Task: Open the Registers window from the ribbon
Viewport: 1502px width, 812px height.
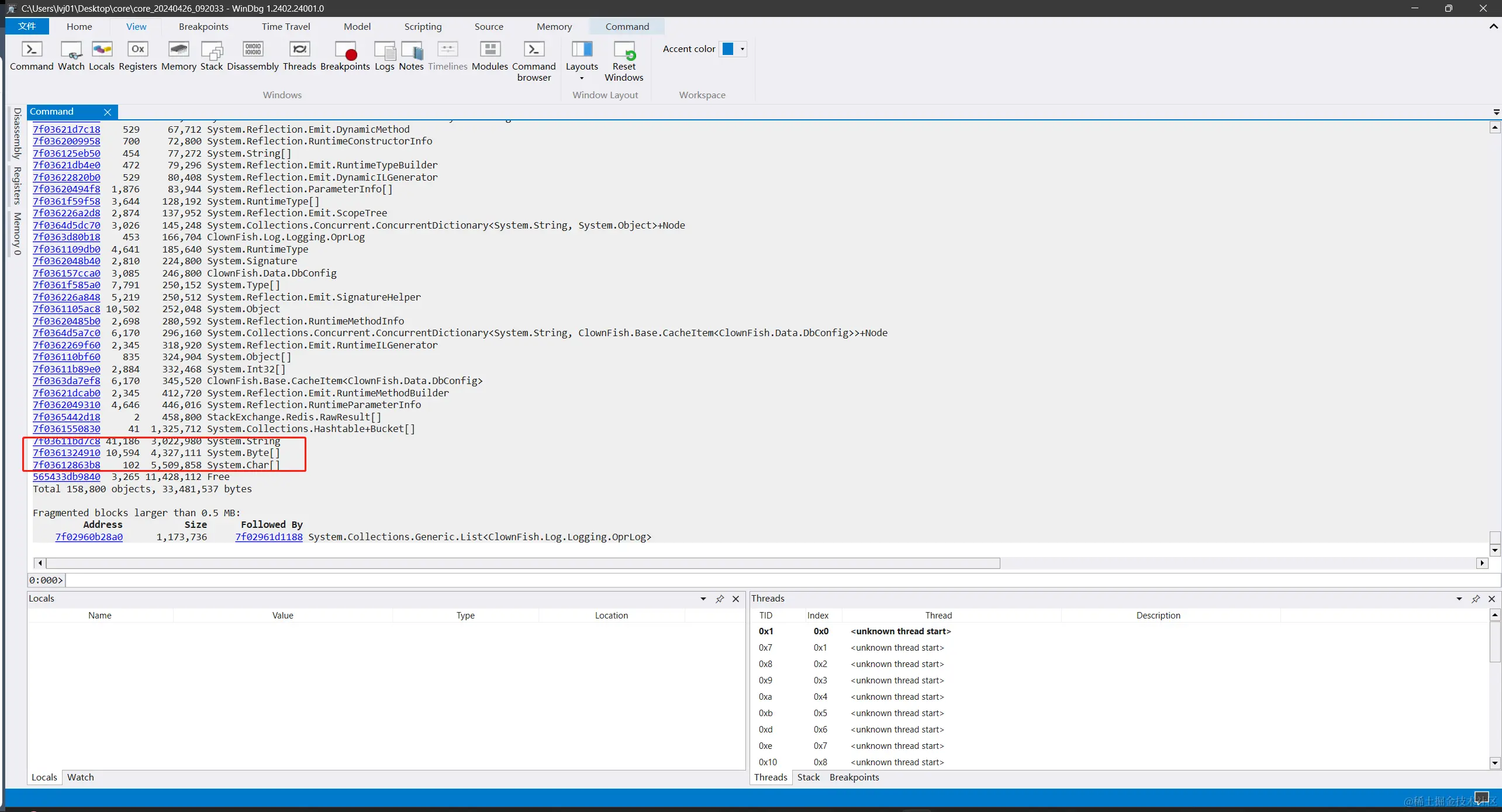Action: (x=137, y=50)
